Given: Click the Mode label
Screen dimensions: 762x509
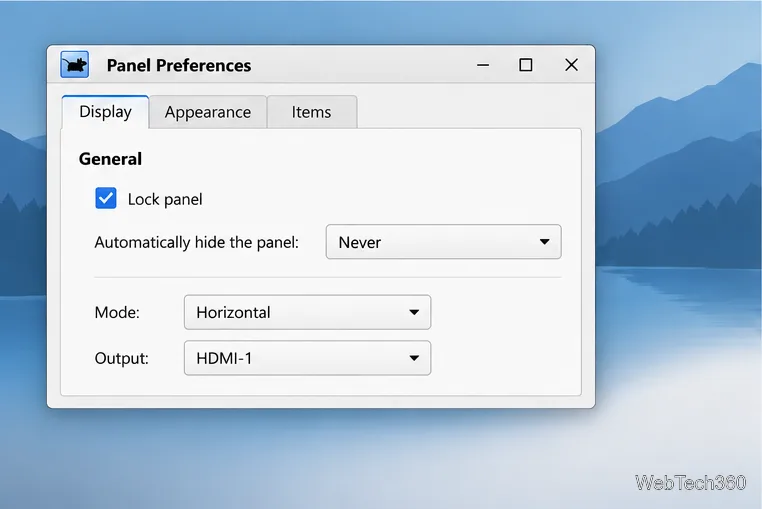Looking at the screenshot, I should click(x=117, y=312).
